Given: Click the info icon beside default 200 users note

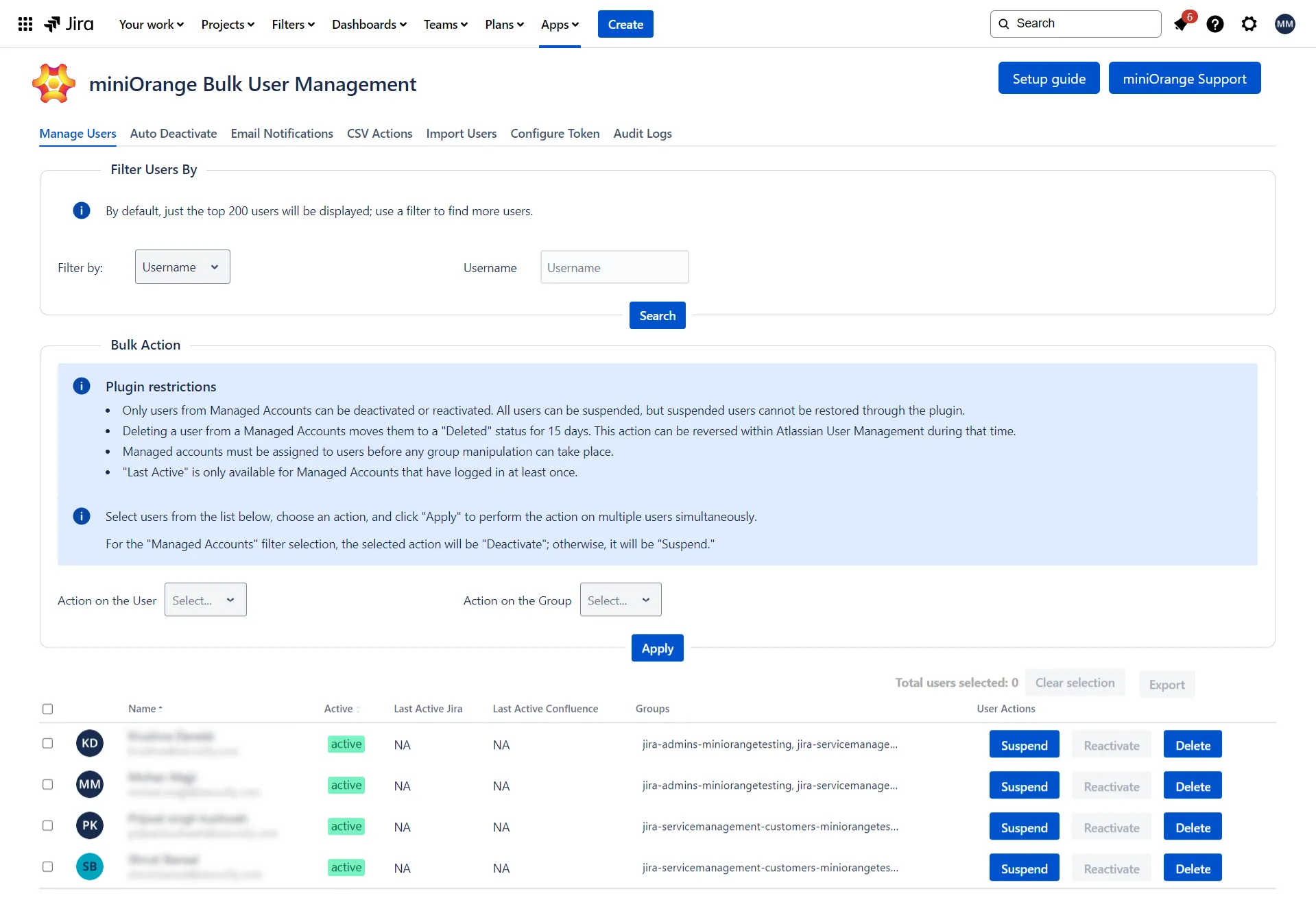Looking at the screenshot, I should point(82,210).
